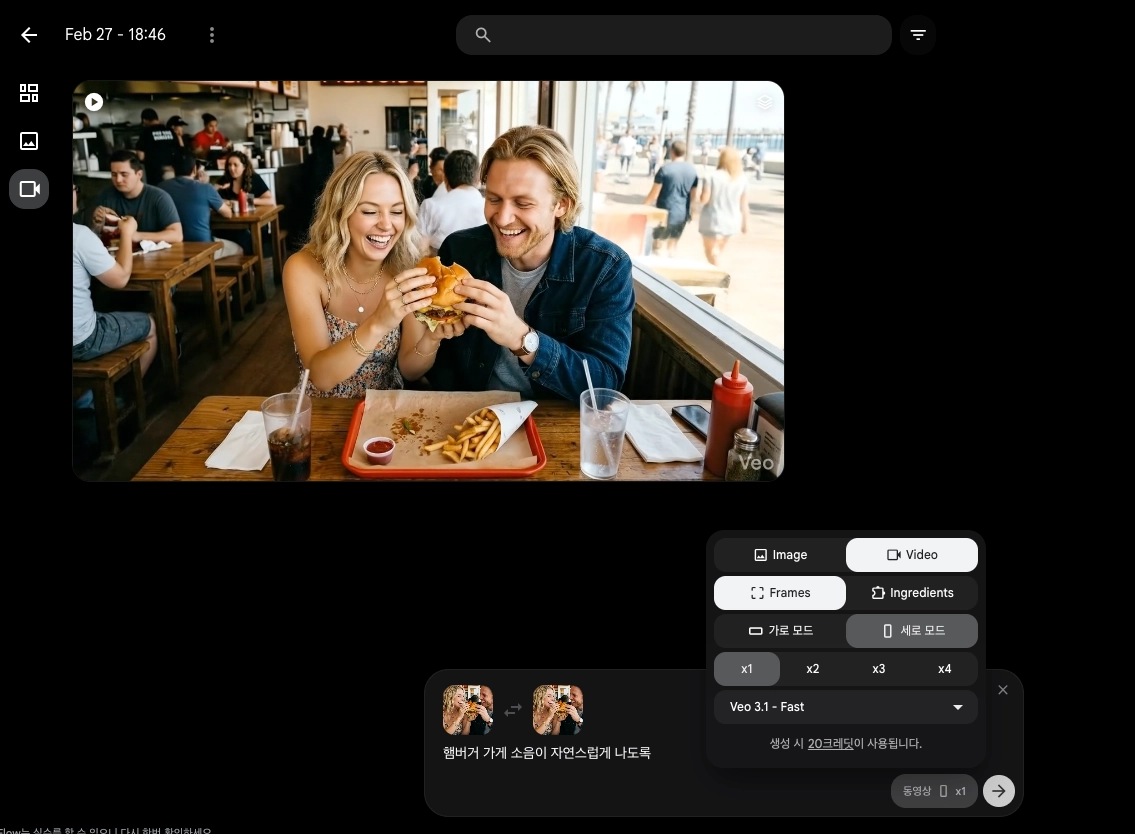Show videos via sidebar camera icon
Screen dimensions: 1135x834
pos(29,189)
